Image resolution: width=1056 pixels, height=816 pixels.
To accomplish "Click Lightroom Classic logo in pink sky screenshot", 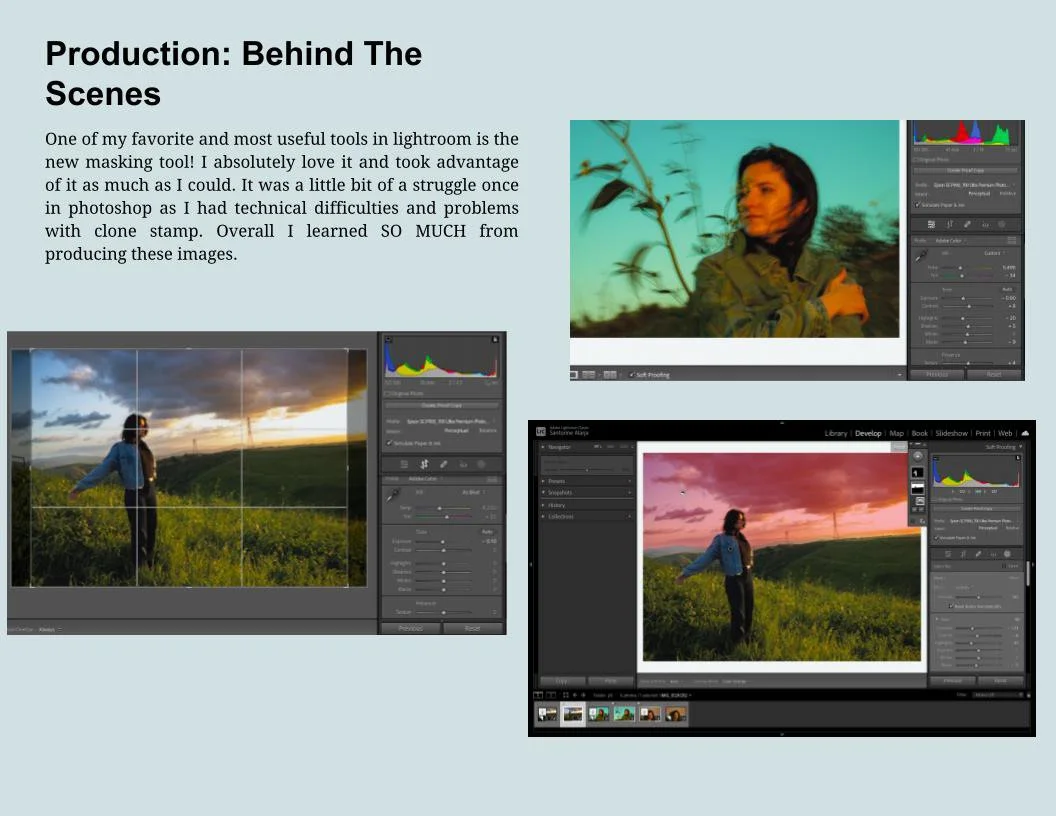I will (540, 432).
